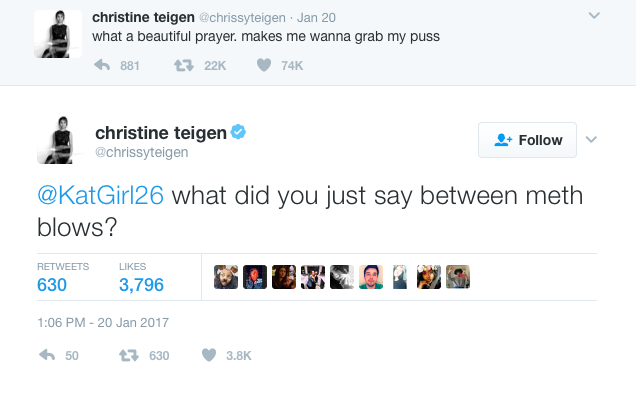Retweet the main tweet showing 630
The image size is (636, 394).
129,356
